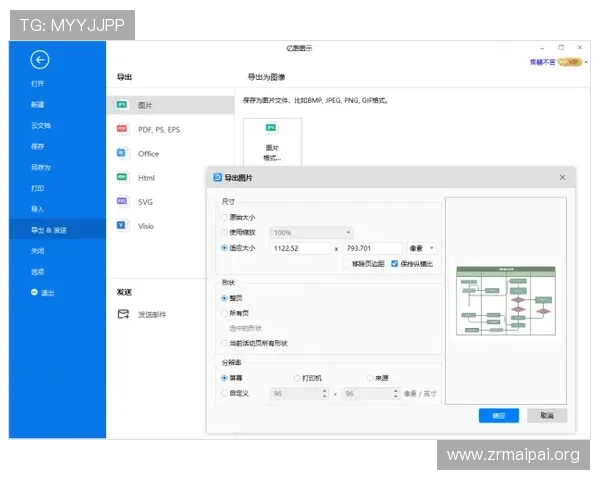600x480 pixels.
Task: Select the 适应大小 radio button
Action: click(x=224, y=248)
